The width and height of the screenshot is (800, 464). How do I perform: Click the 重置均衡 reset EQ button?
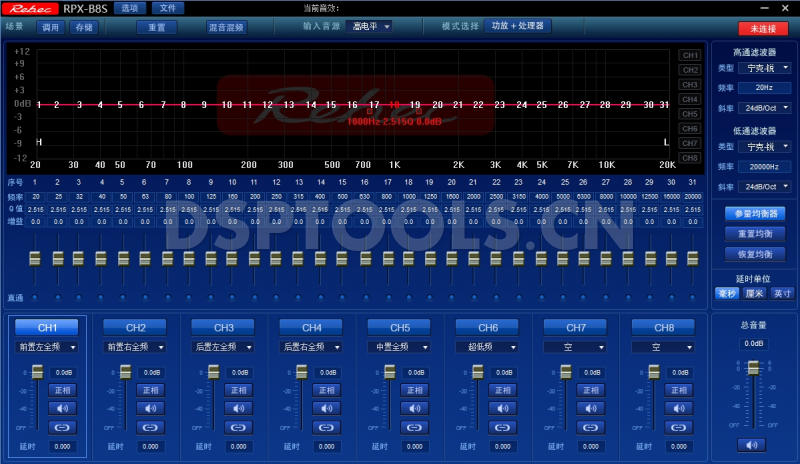755,233
